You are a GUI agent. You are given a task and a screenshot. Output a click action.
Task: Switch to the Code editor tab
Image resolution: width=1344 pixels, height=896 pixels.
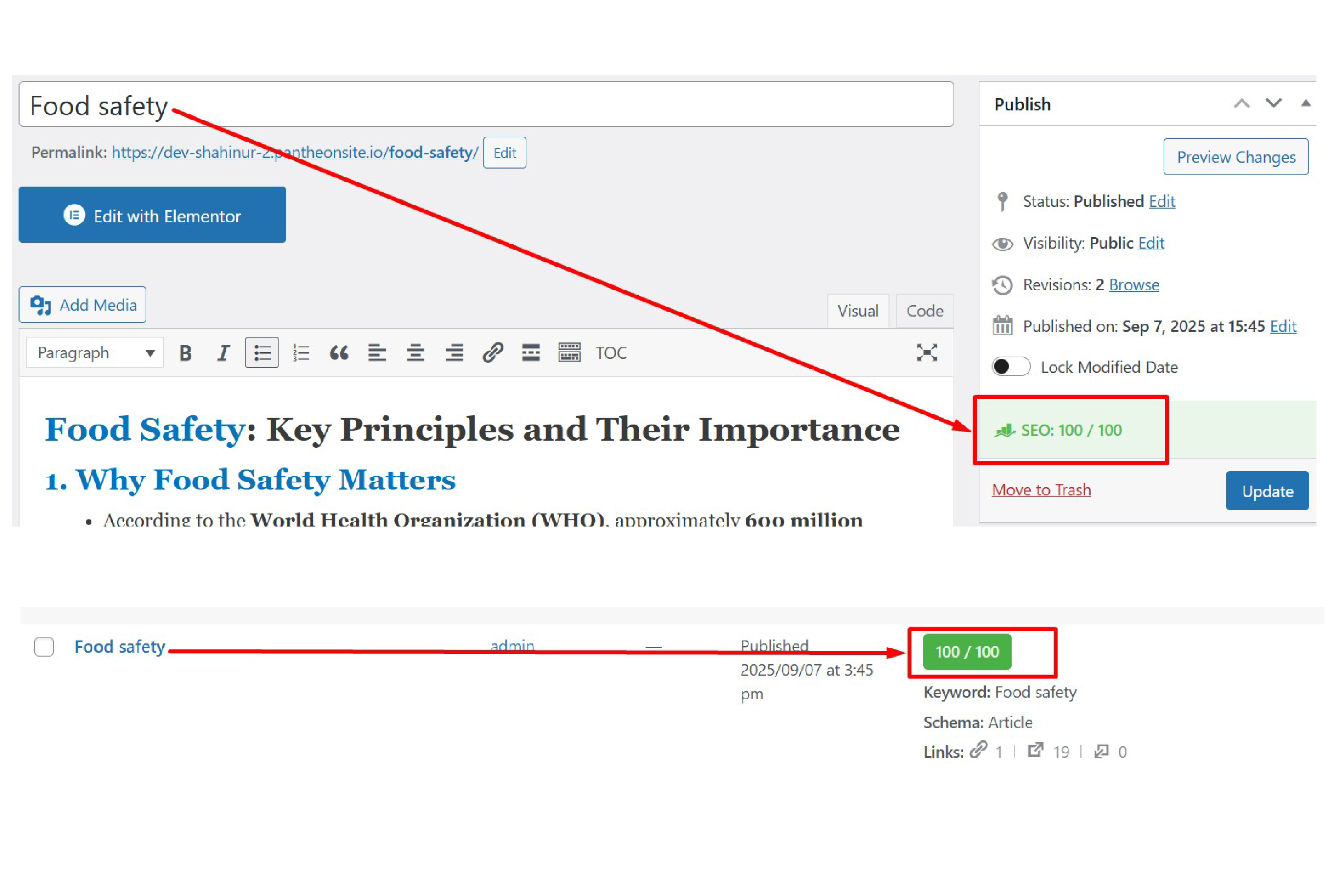(924, 311)
